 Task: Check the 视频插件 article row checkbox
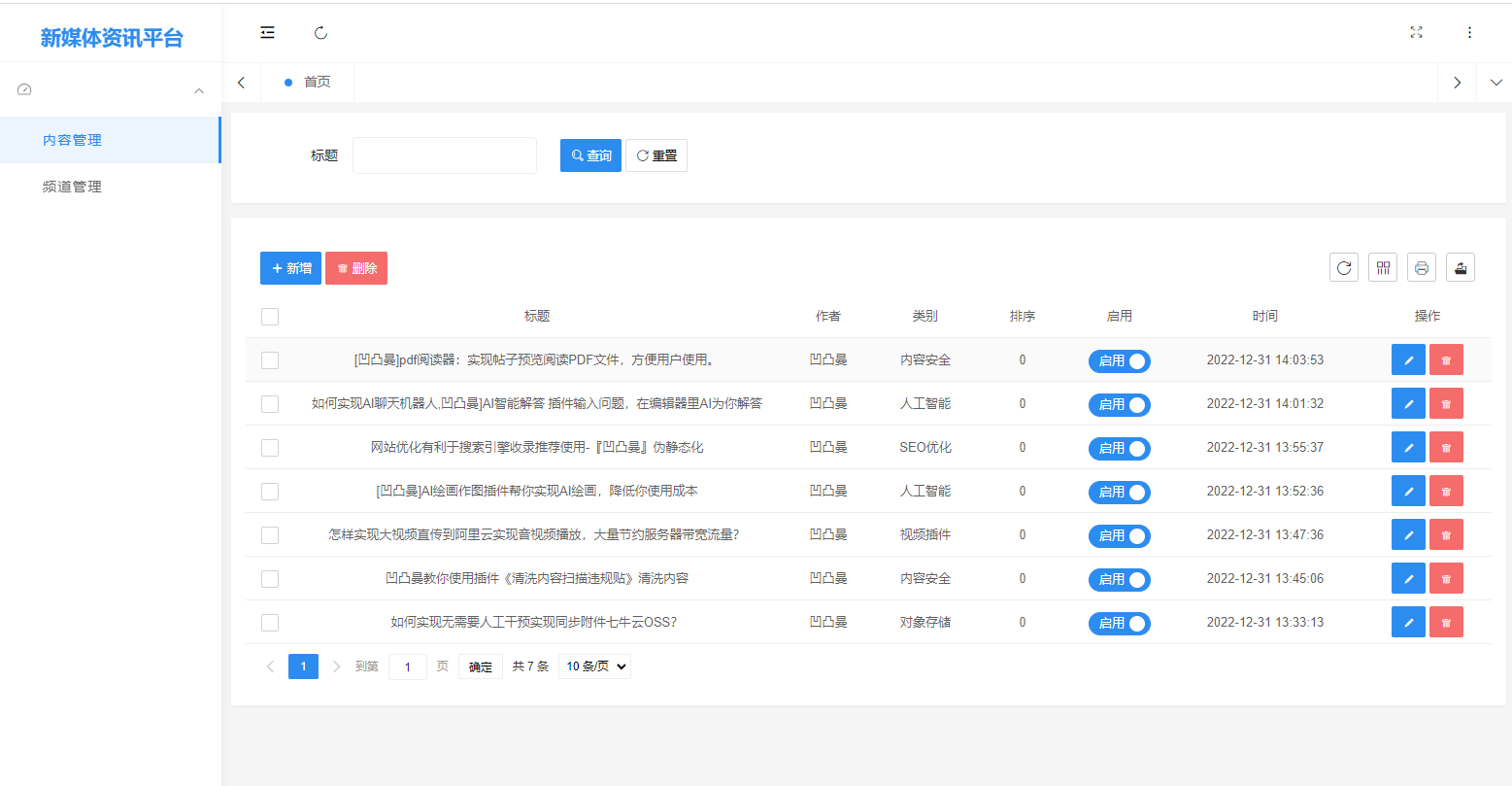269,534
